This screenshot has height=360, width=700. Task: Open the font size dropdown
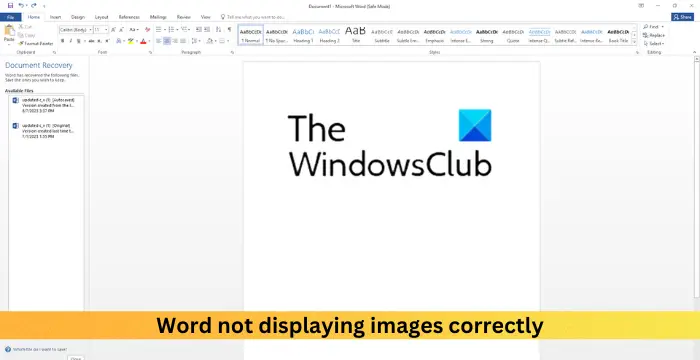click(101, 29)
